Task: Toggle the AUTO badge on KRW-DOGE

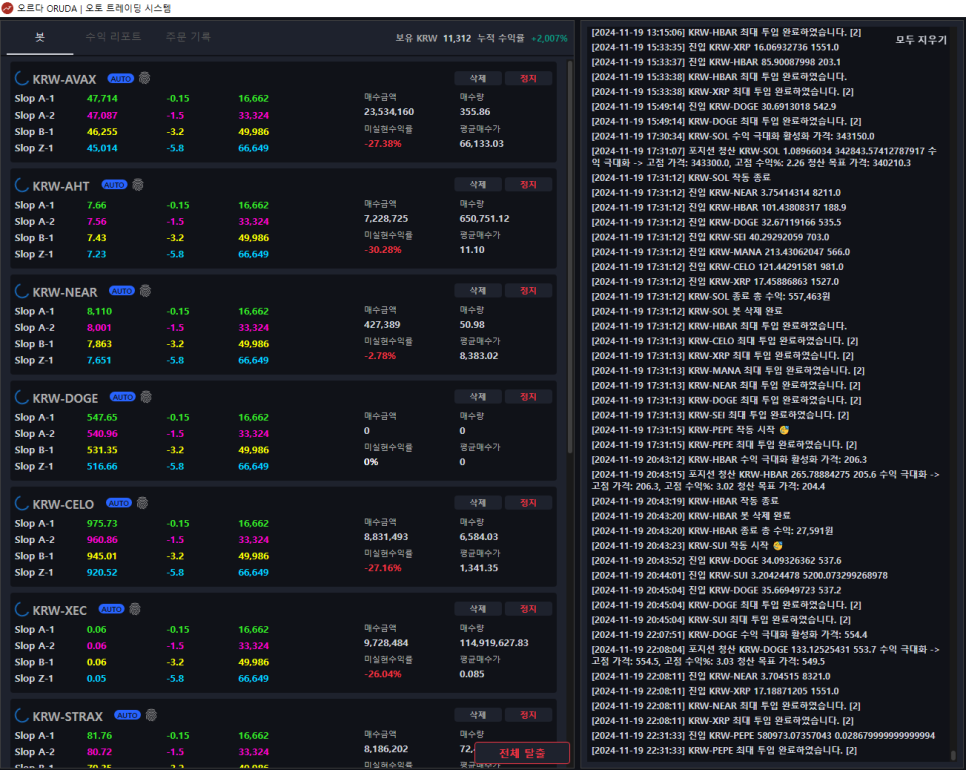Action: (123, 397)
